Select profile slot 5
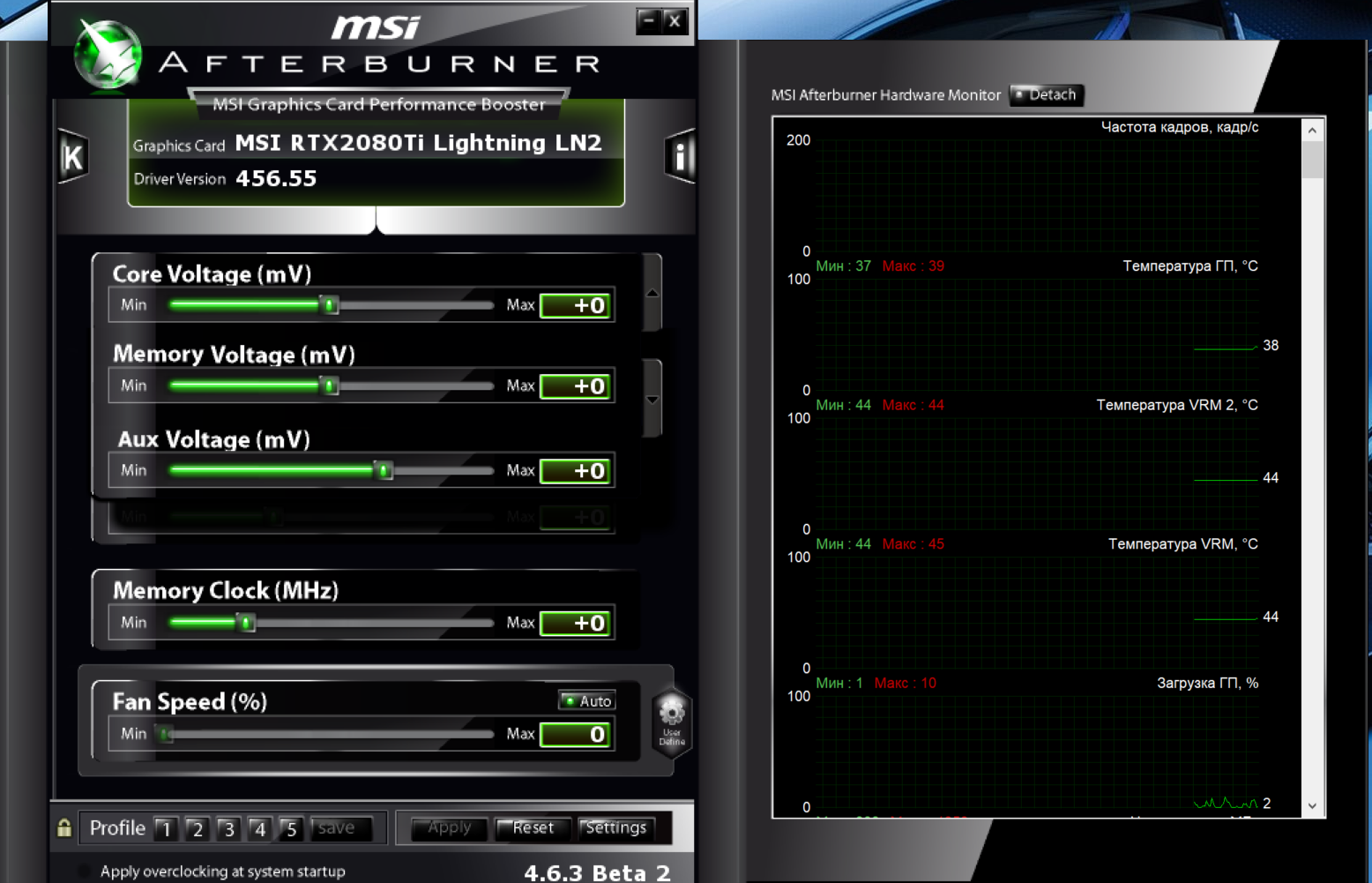This screenshot has width=1372, height=883. coord(291,828)
